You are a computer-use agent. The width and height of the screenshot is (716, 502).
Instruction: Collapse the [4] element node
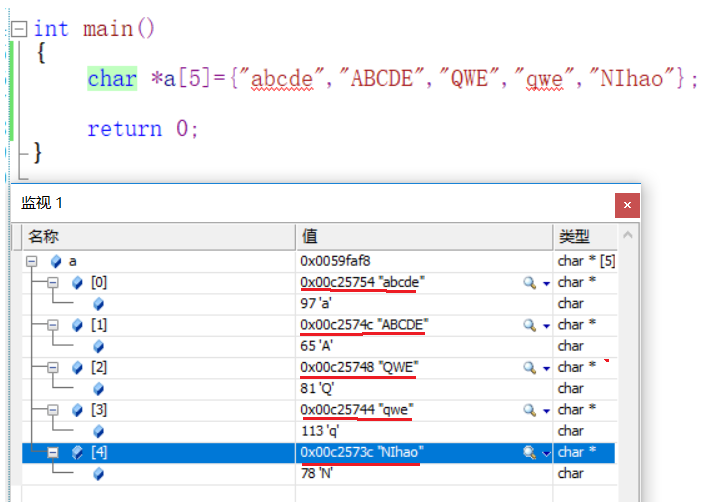pyautogui.click(x=53, y=453)
